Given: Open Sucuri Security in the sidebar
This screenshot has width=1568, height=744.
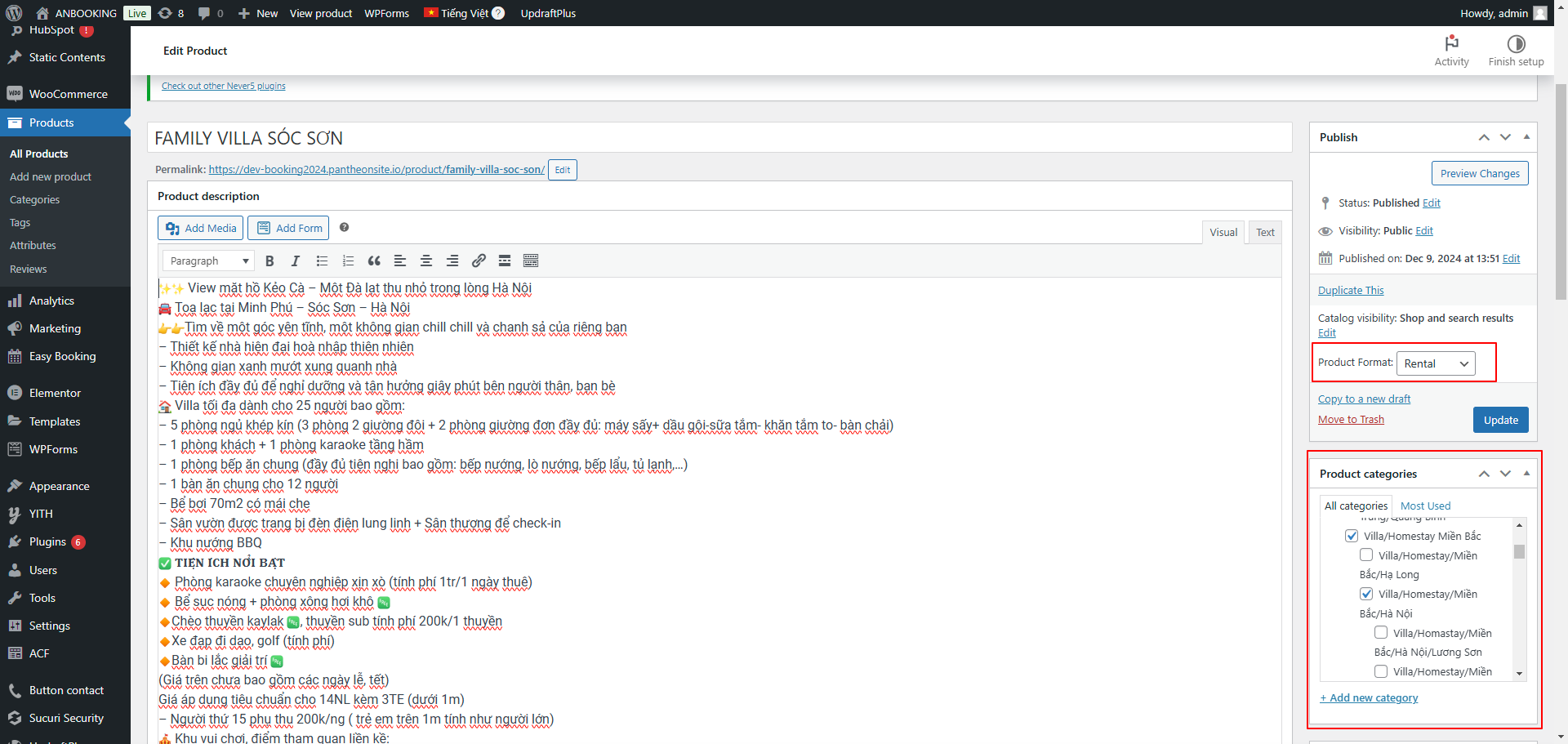Looking at the screenshot, I should click(x=65, y=718).
